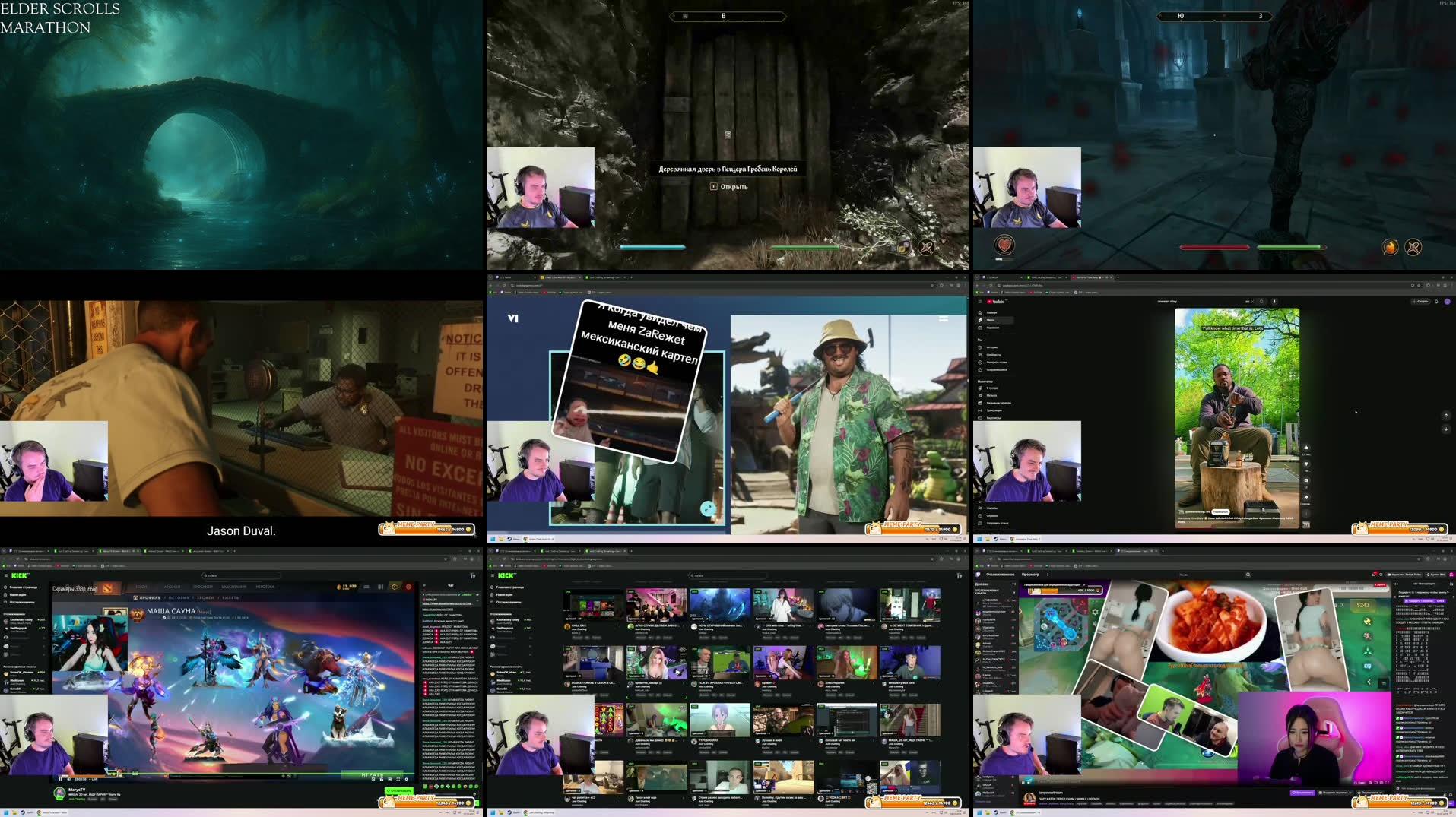
Task: Open Windows Start in YouTube frame taskbar
Action: pyautogui.click(x=979, y=539)
